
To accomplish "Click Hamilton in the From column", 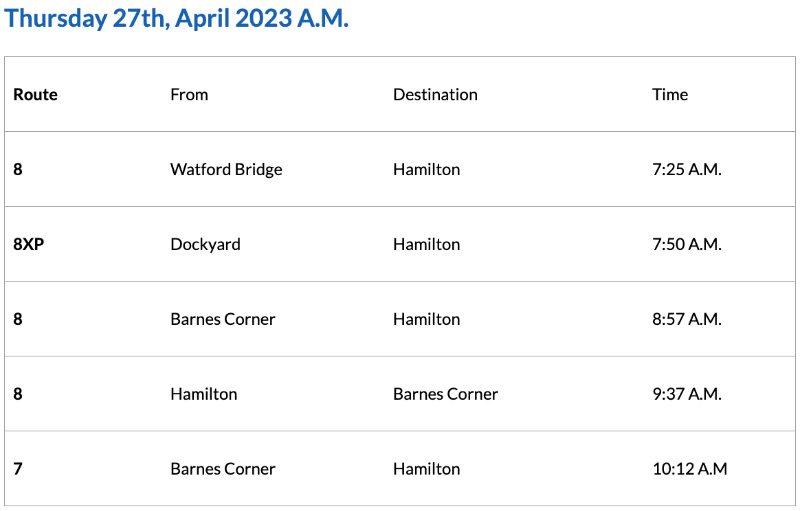I will (x=204, y=394).
